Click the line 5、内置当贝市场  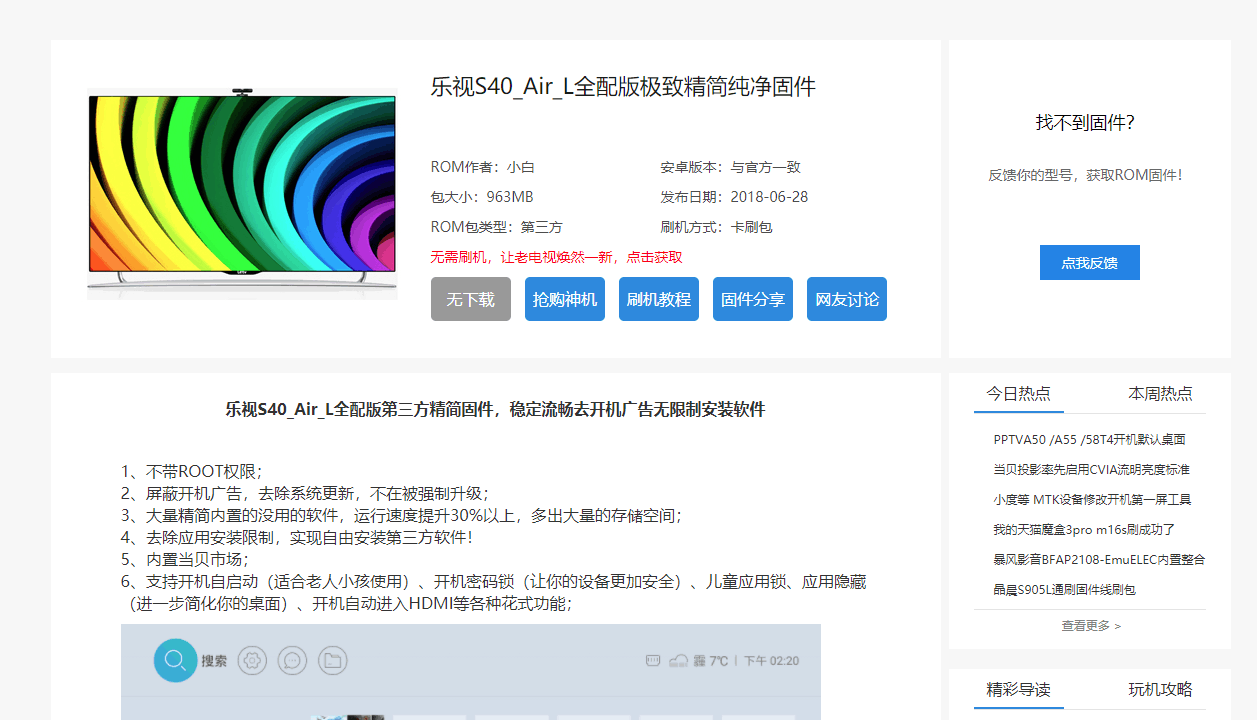tap(185, 559)
